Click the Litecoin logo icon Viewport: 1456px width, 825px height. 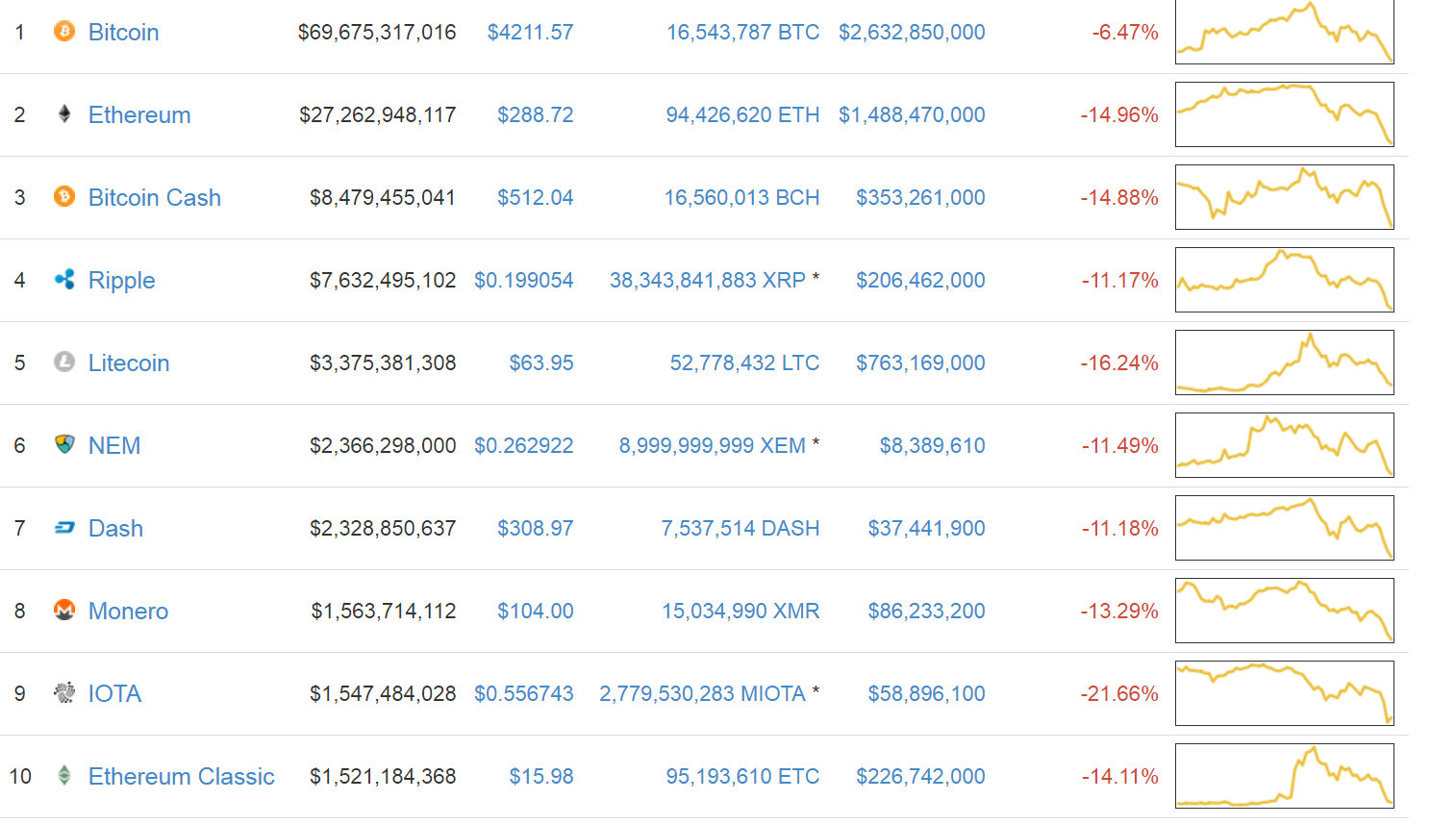[x=64, y=362]
